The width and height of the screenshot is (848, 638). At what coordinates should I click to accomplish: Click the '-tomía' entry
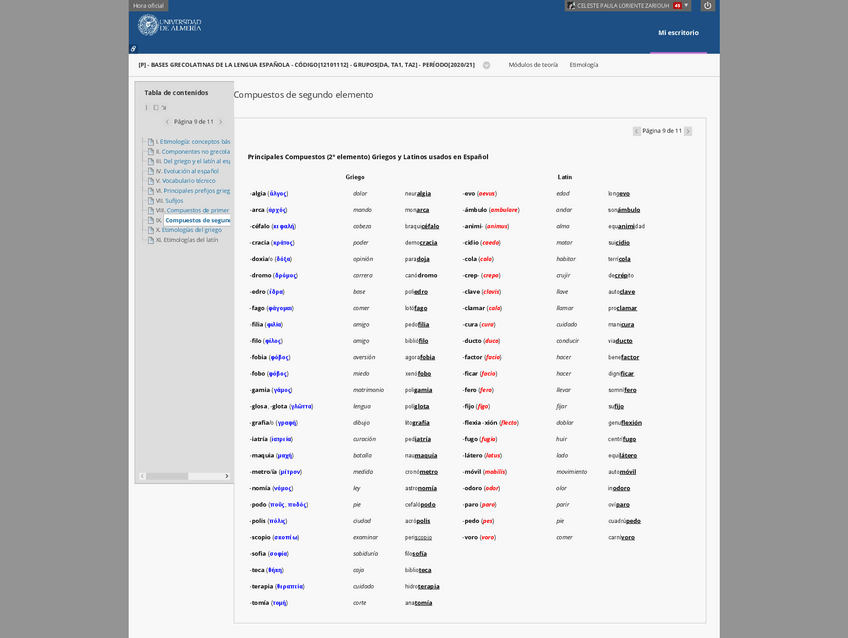[269, 603]
